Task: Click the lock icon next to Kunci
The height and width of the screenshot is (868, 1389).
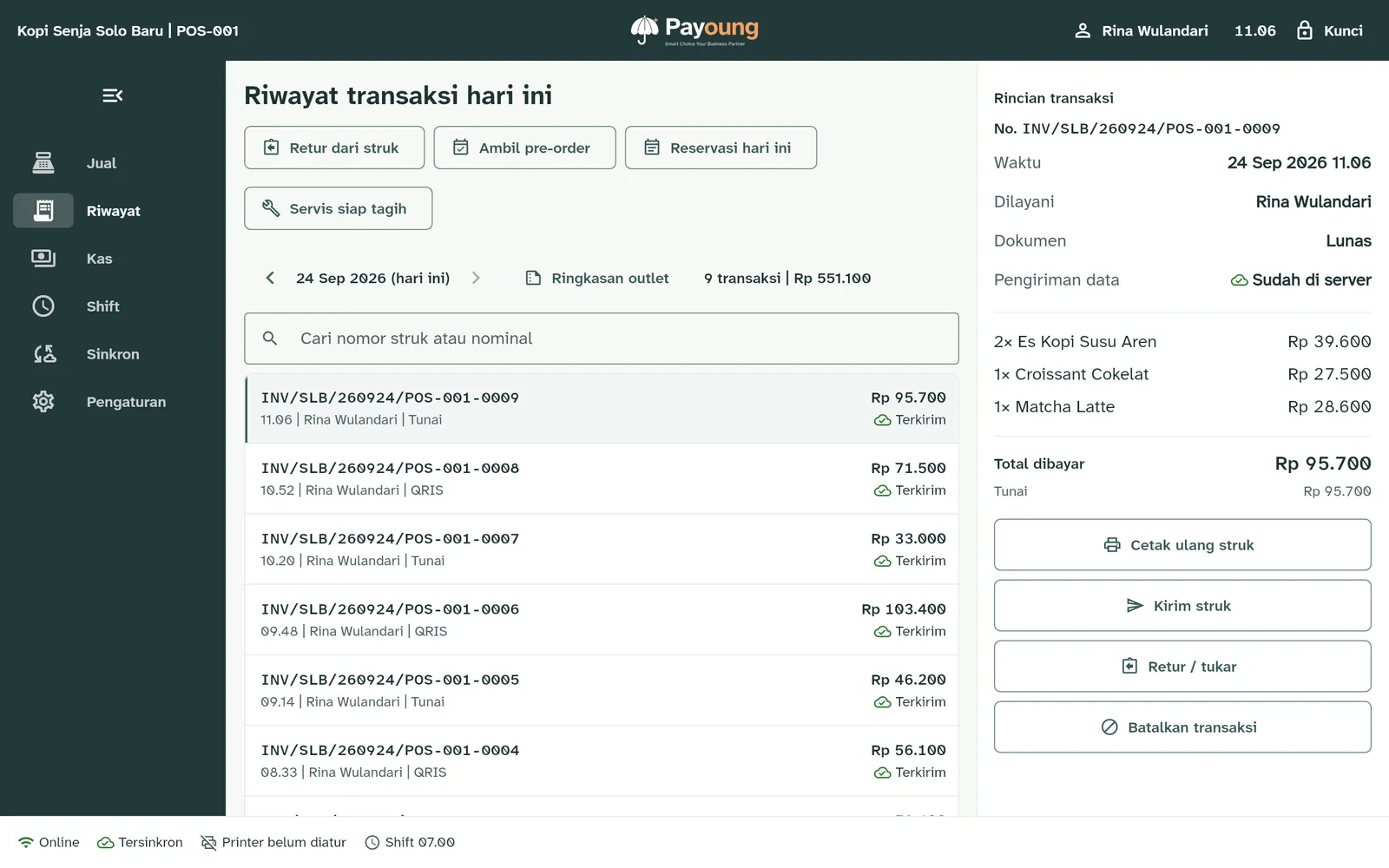Action: (x=1304, y=30)
